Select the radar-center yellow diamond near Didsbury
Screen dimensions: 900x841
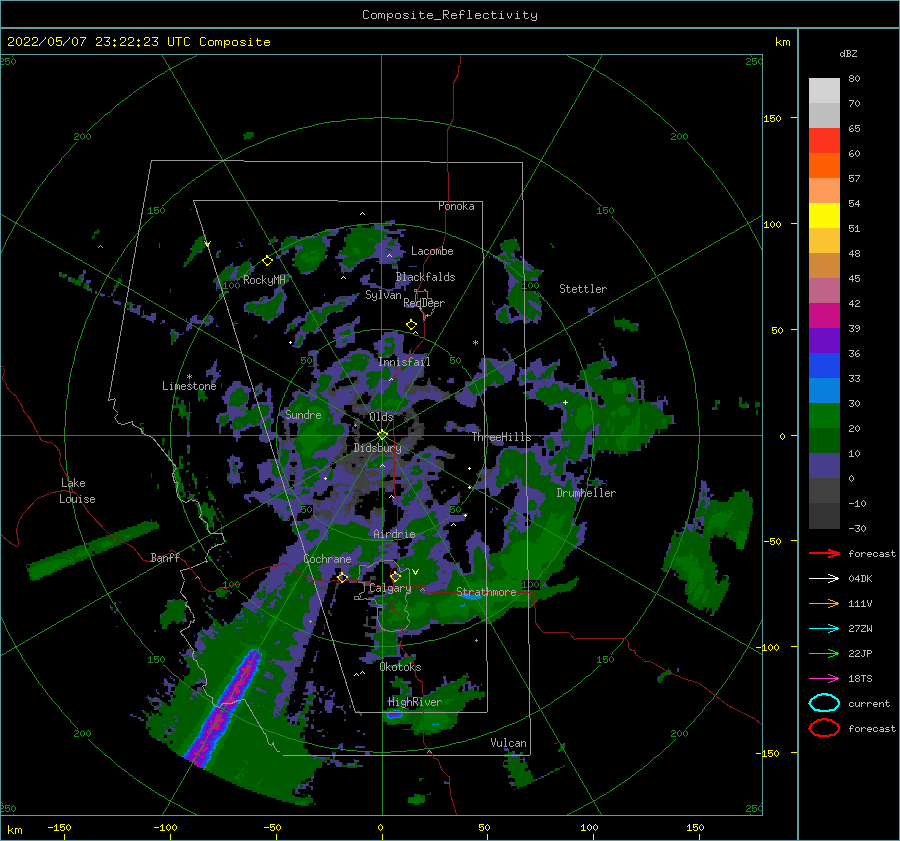click(382, 435)
